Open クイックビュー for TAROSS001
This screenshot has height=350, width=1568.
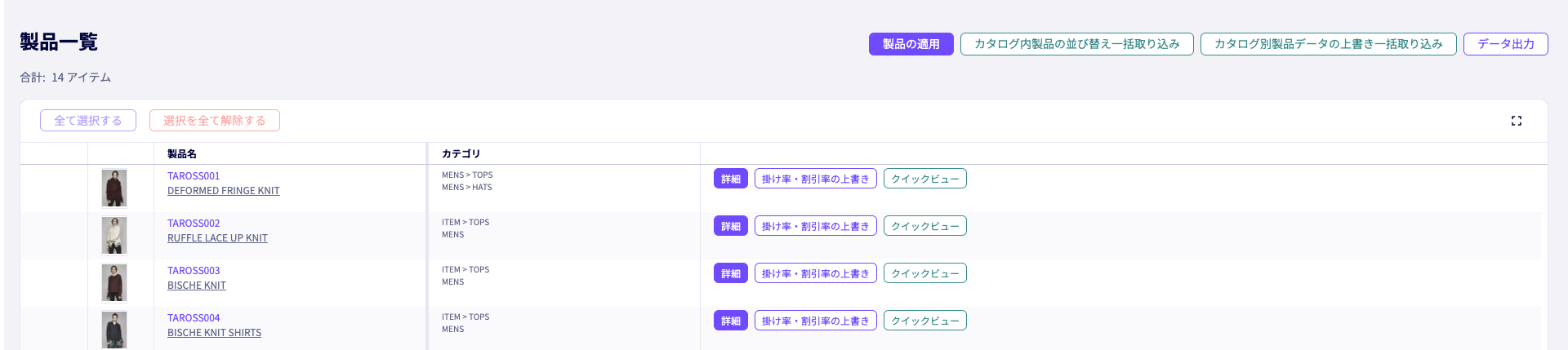(x=925, y=179)
